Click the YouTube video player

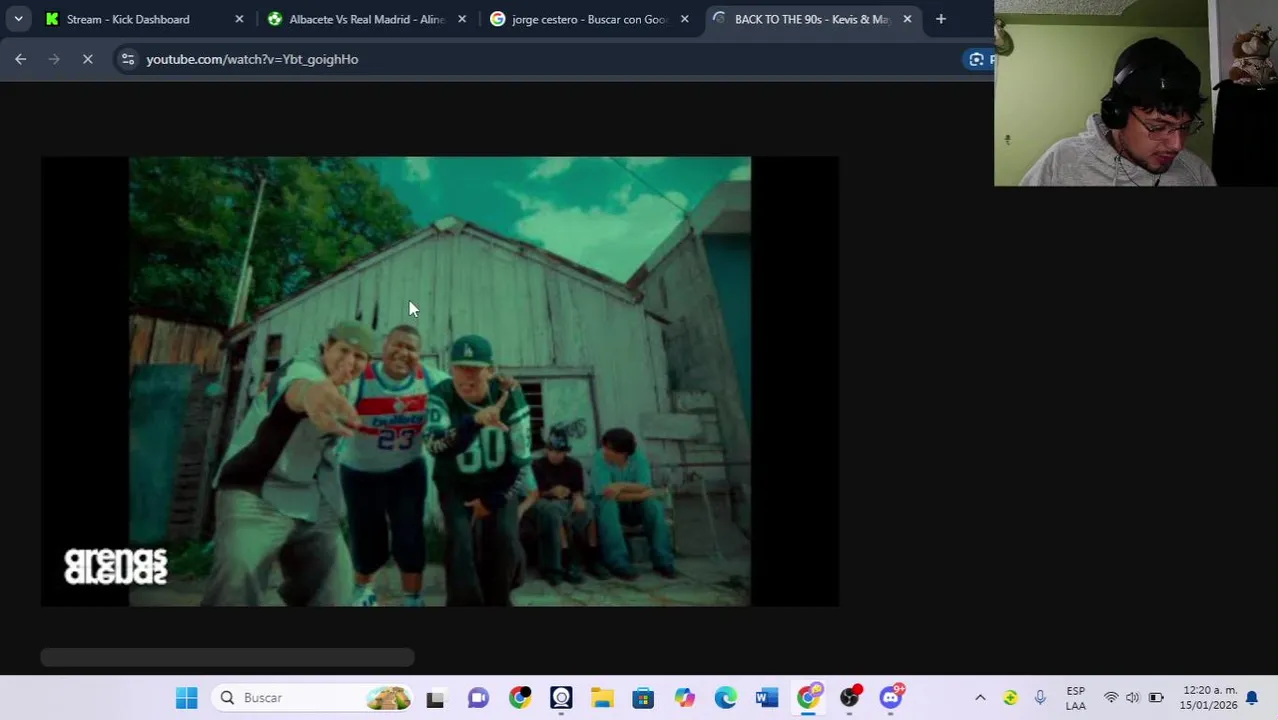(x=440, y=381)
